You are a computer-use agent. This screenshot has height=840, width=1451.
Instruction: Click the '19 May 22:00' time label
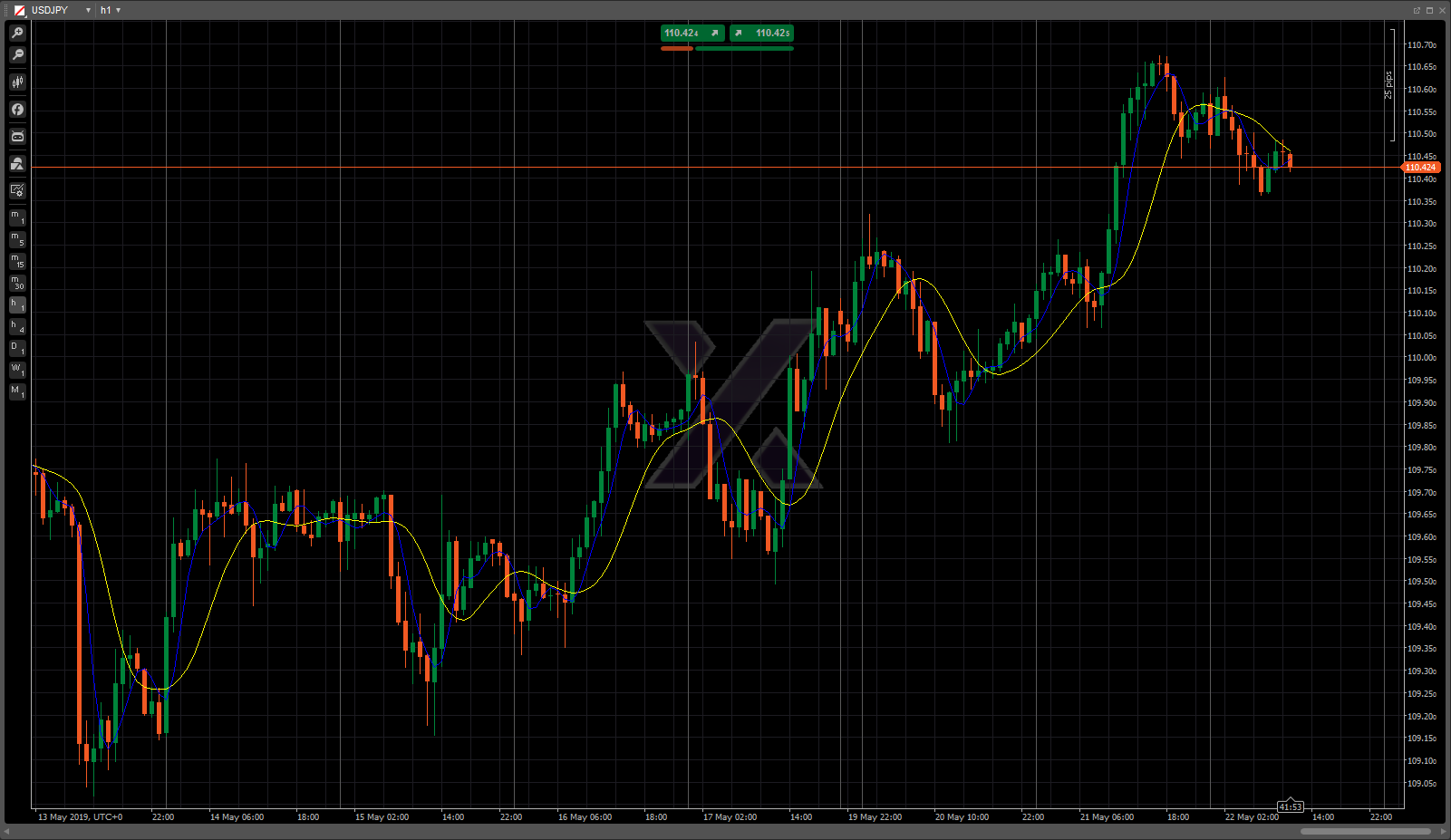click(x=875, y=817)
